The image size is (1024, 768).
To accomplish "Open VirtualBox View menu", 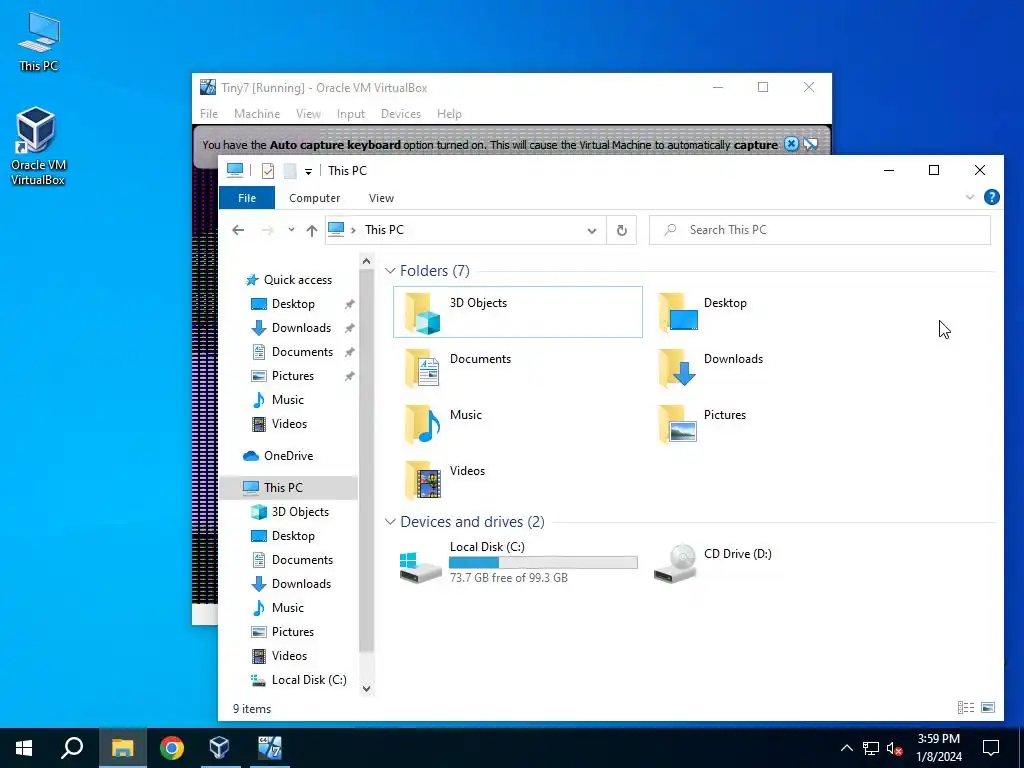I will pos(308,114).
